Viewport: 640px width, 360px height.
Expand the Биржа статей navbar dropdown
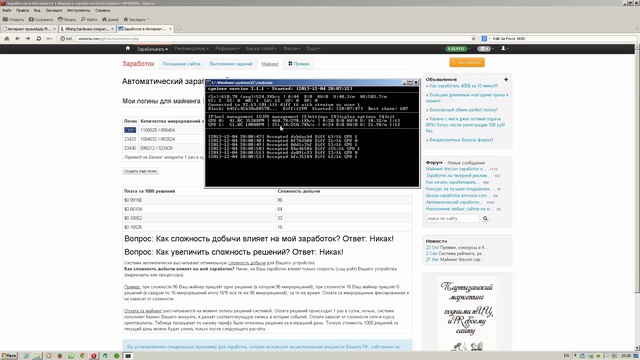point(261,49)
